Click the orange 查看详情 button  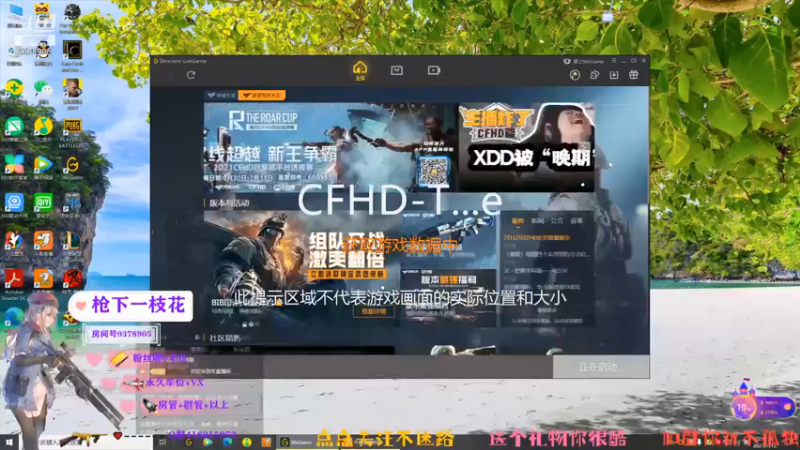click(x=373, y=311)
